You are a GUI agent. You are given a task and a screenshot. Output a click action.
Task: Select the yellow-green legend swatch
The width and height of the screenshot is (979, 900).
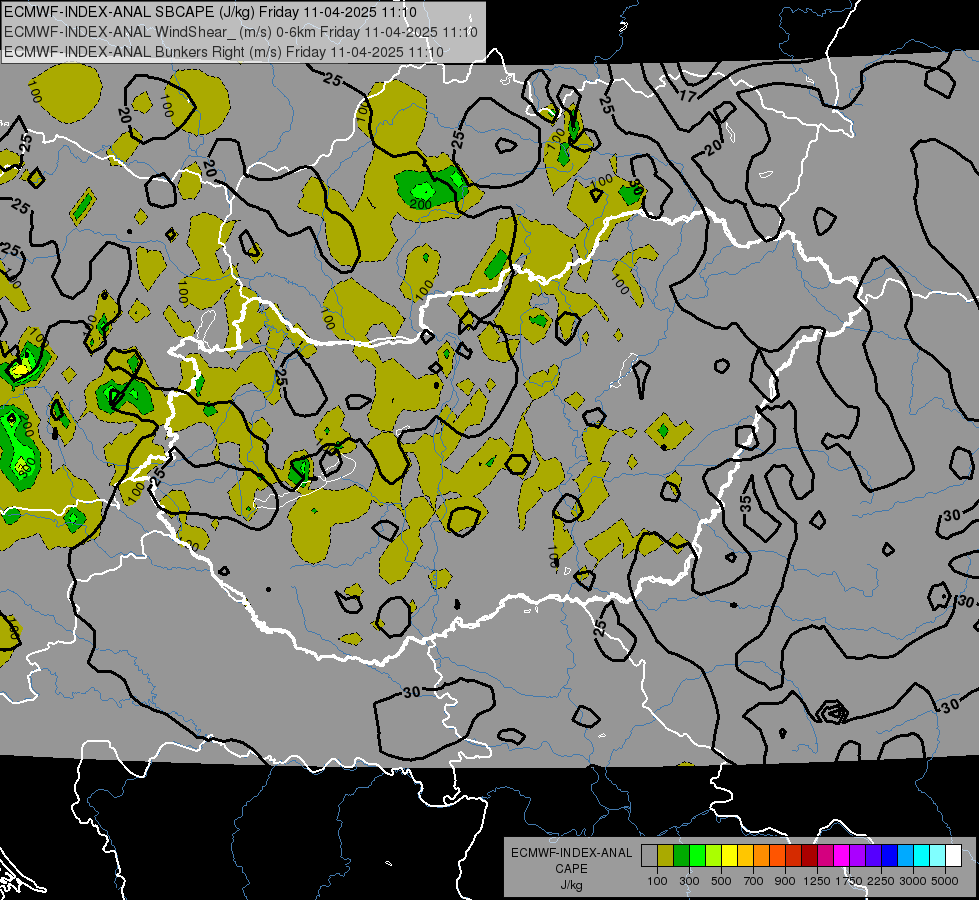pos(713,855)
